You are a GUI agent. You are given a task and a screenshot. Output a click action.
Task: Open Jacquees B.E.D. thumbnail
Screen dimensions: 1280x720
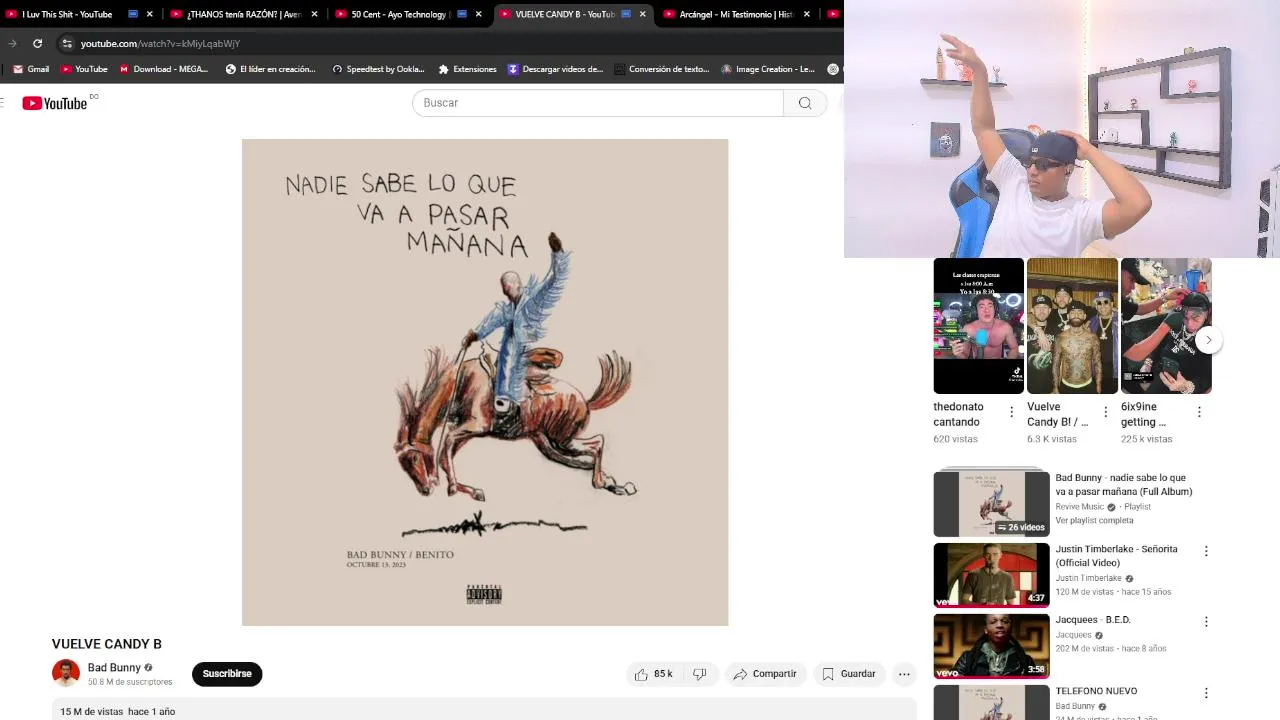[x=991, y=646]
